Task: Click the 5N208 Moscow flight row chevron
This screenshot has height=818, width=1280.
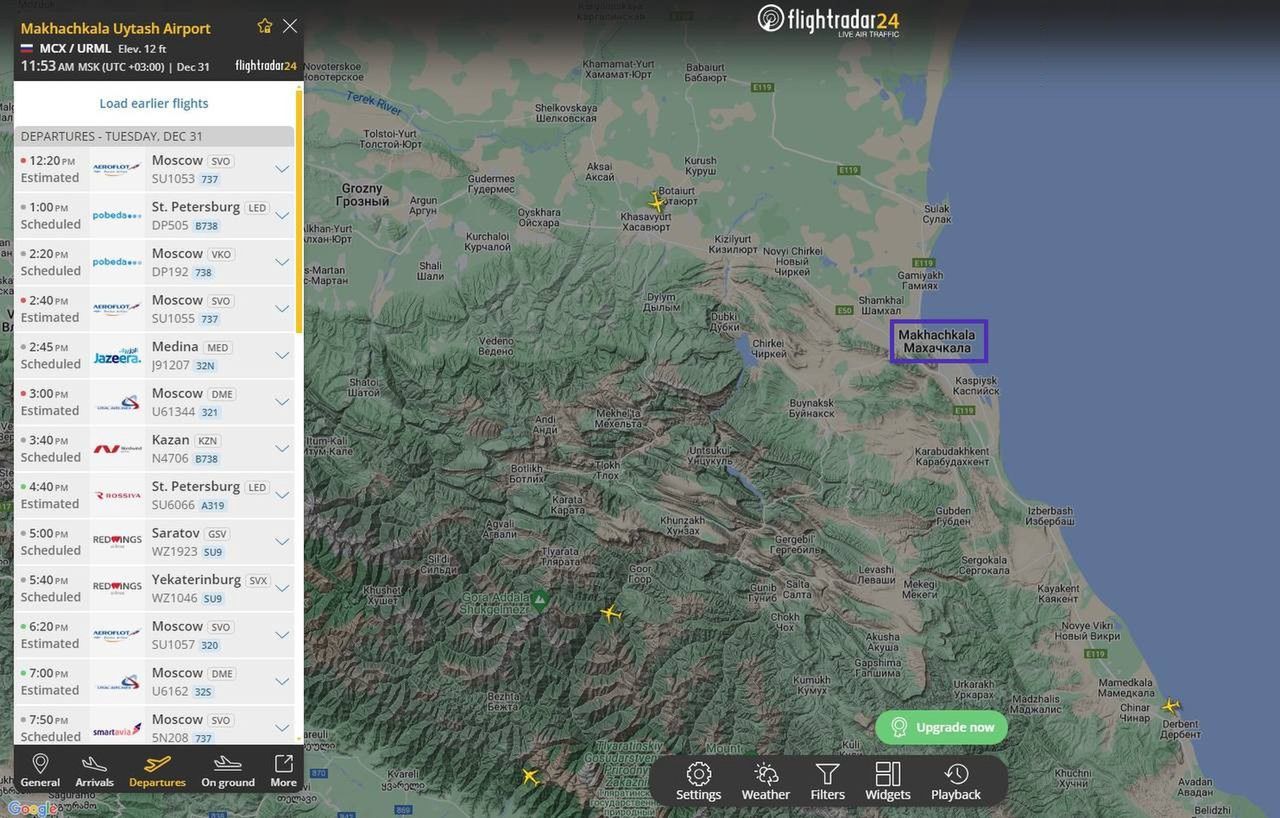Action: 282,728
